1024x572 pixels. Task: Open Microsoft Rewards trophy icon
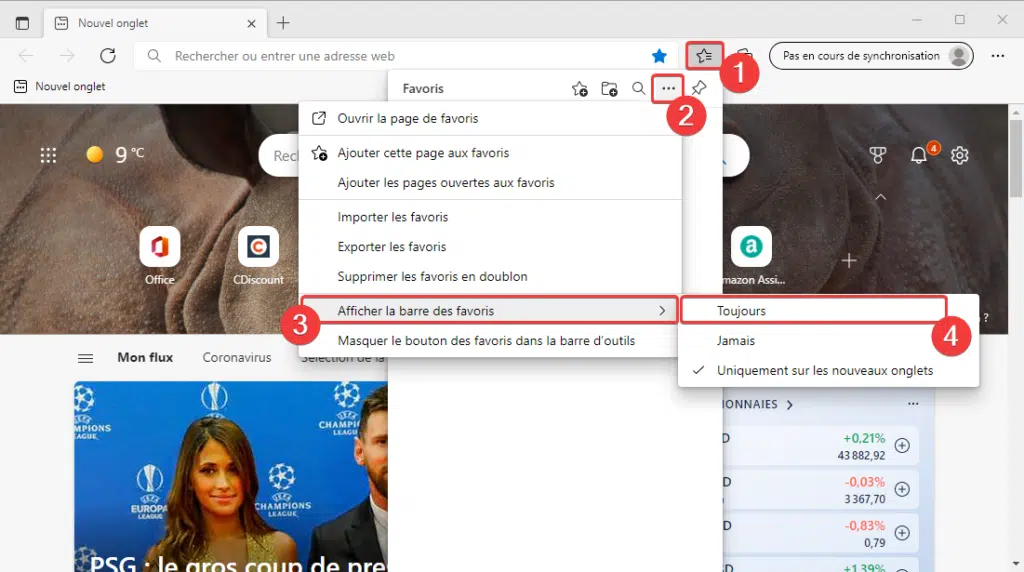[x=878, y=155]
